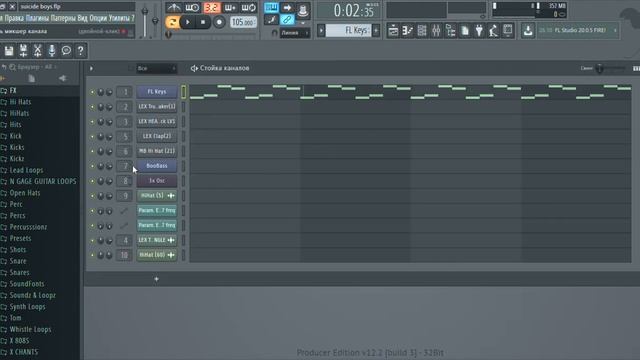Open channel rack filter dropdown Все
The height and width of the screenshot is (360, 640).
[x=156, y=68]
